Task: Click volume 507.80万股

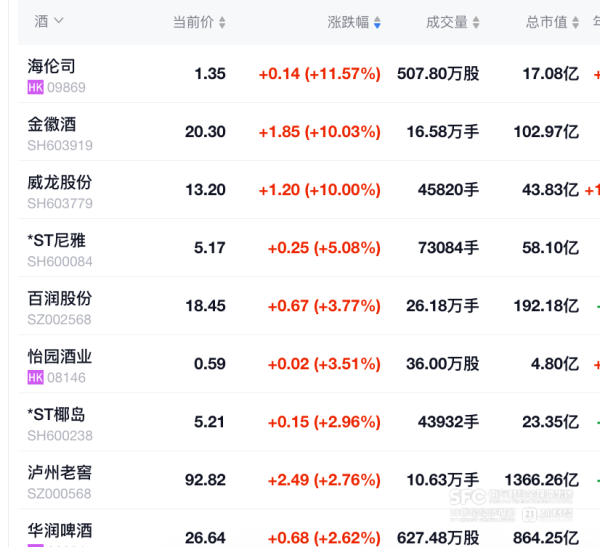Action: click(438, 74)
